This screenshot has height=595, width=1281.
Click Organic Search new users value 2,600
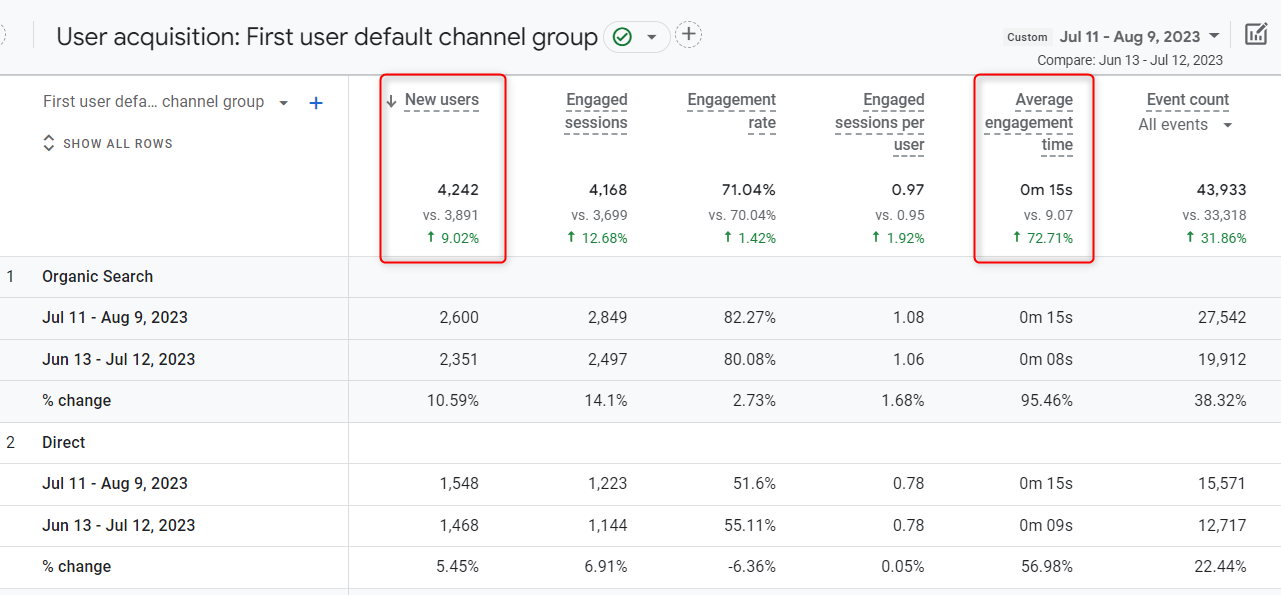(x=459, y=318)
